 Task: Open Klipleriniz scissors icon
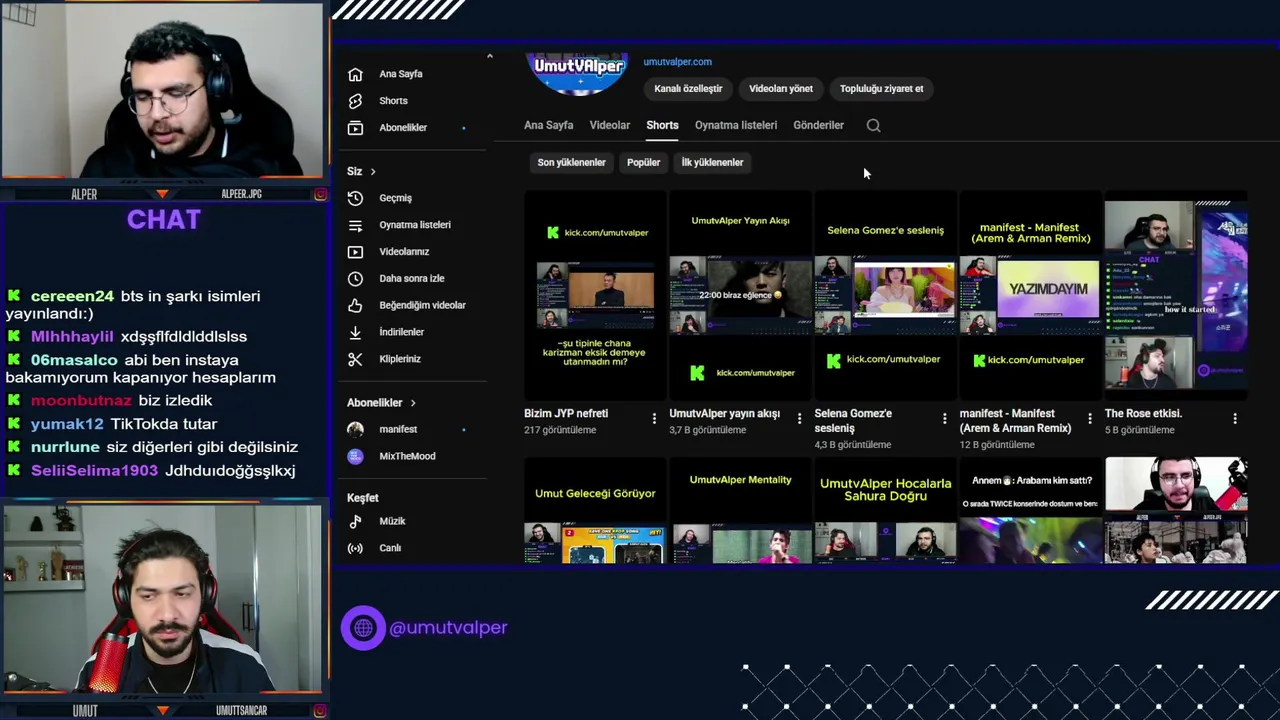[355, 359]
